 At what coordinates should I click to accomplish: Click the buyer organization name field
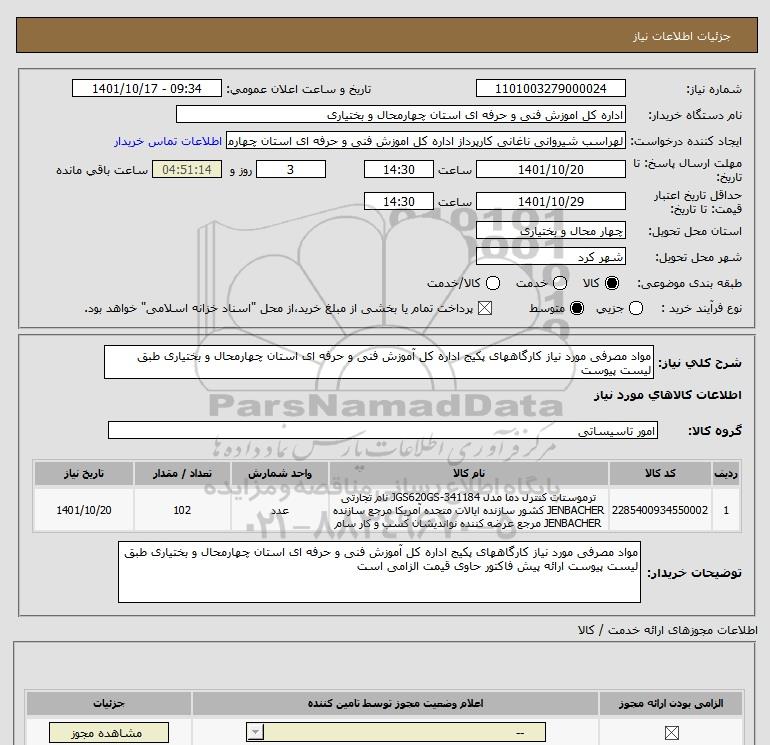pos(401,114)
